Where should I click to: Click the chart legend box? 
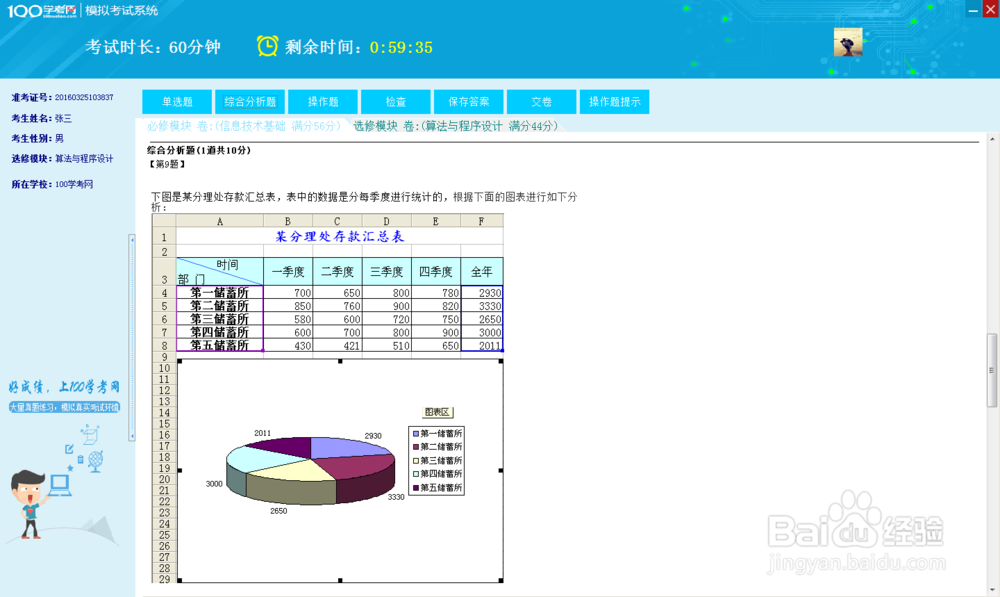[437, 461]
